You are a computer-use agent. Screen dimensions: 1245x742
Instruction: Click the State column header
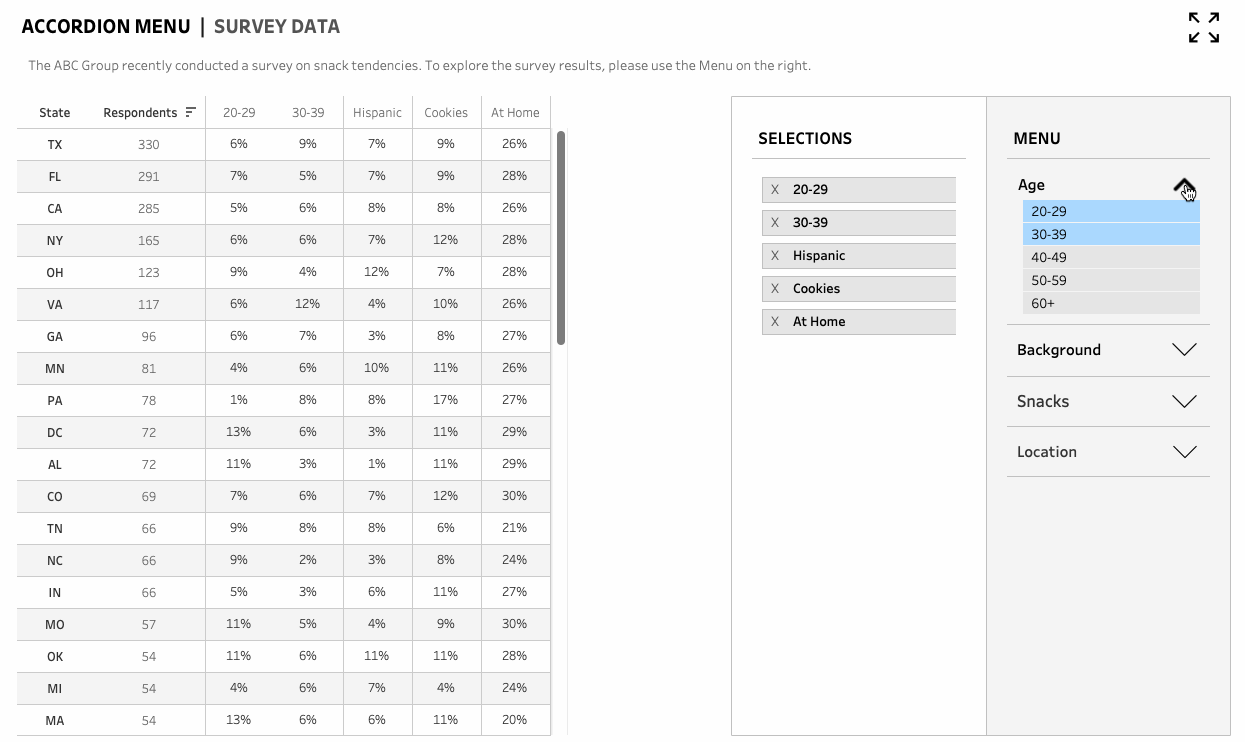[x=54, y=112]
